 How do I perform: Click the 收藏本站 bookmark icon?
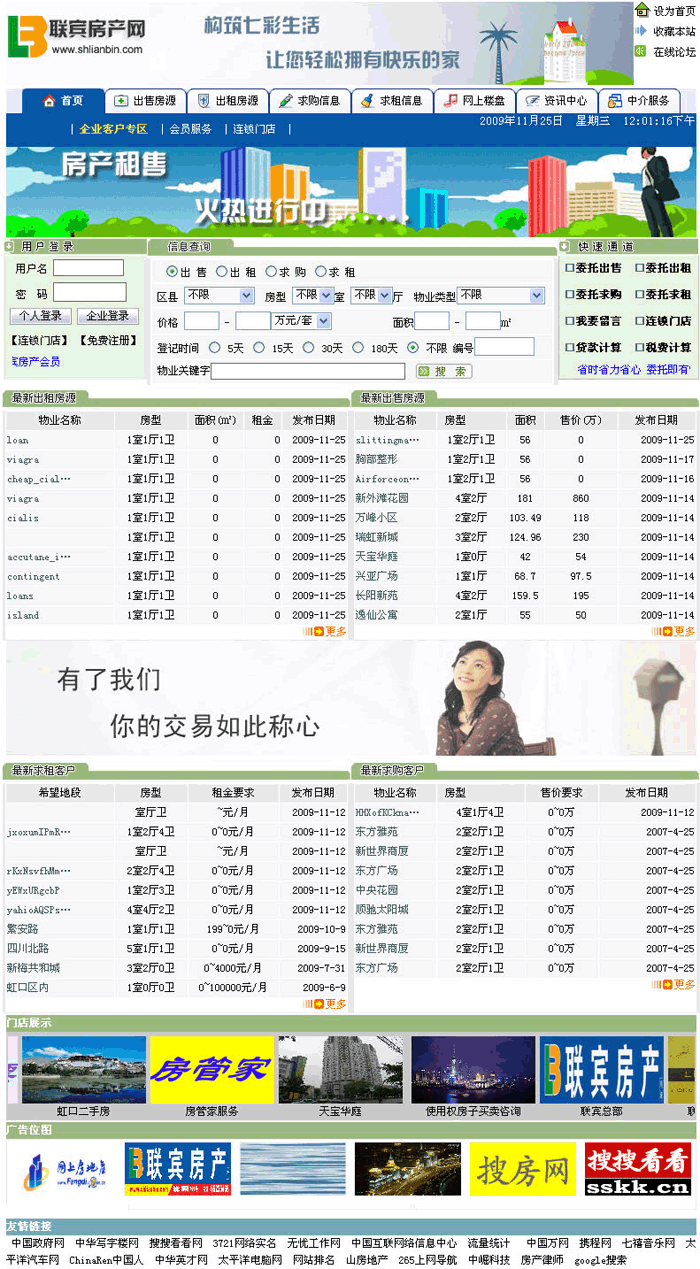642,31
